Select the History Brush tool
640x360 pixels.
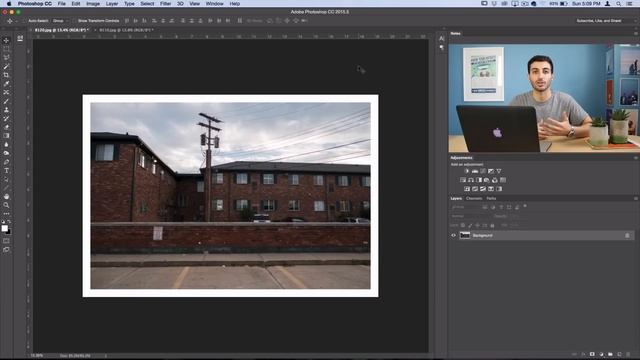point(6,118)
